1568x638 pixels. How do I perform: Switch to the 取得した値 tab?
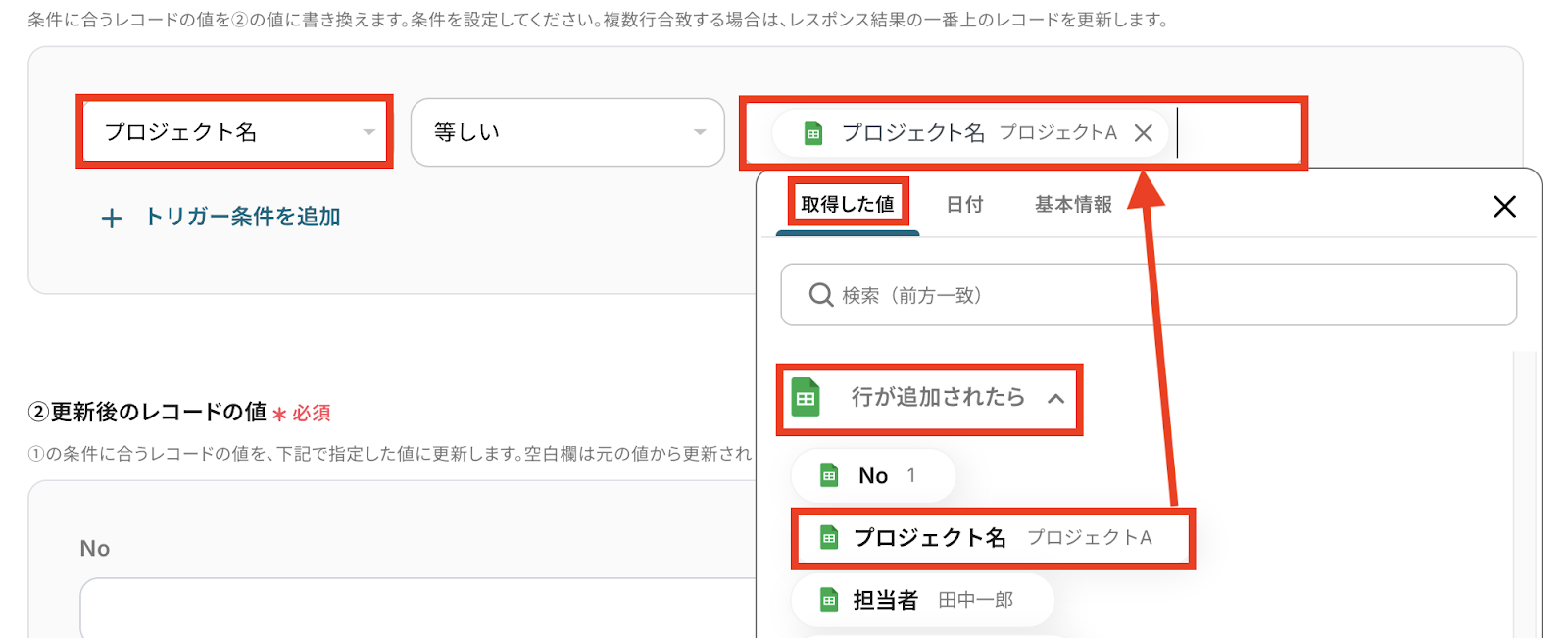tap(848, 204)
